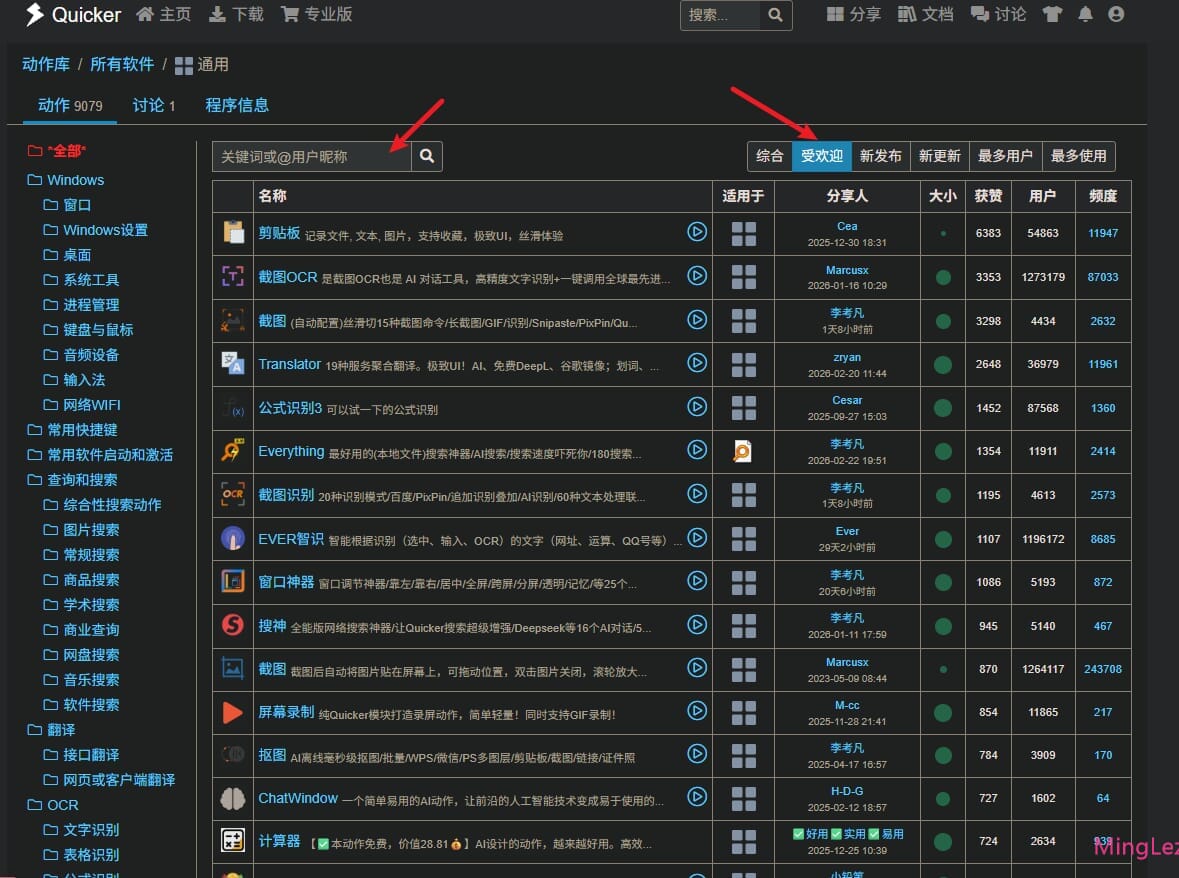Image resolution: width=1179 pixels, height=878 pixels.
Task: Click the 关键词或@用户昵称 search field
Action: [x=311, y=156]
